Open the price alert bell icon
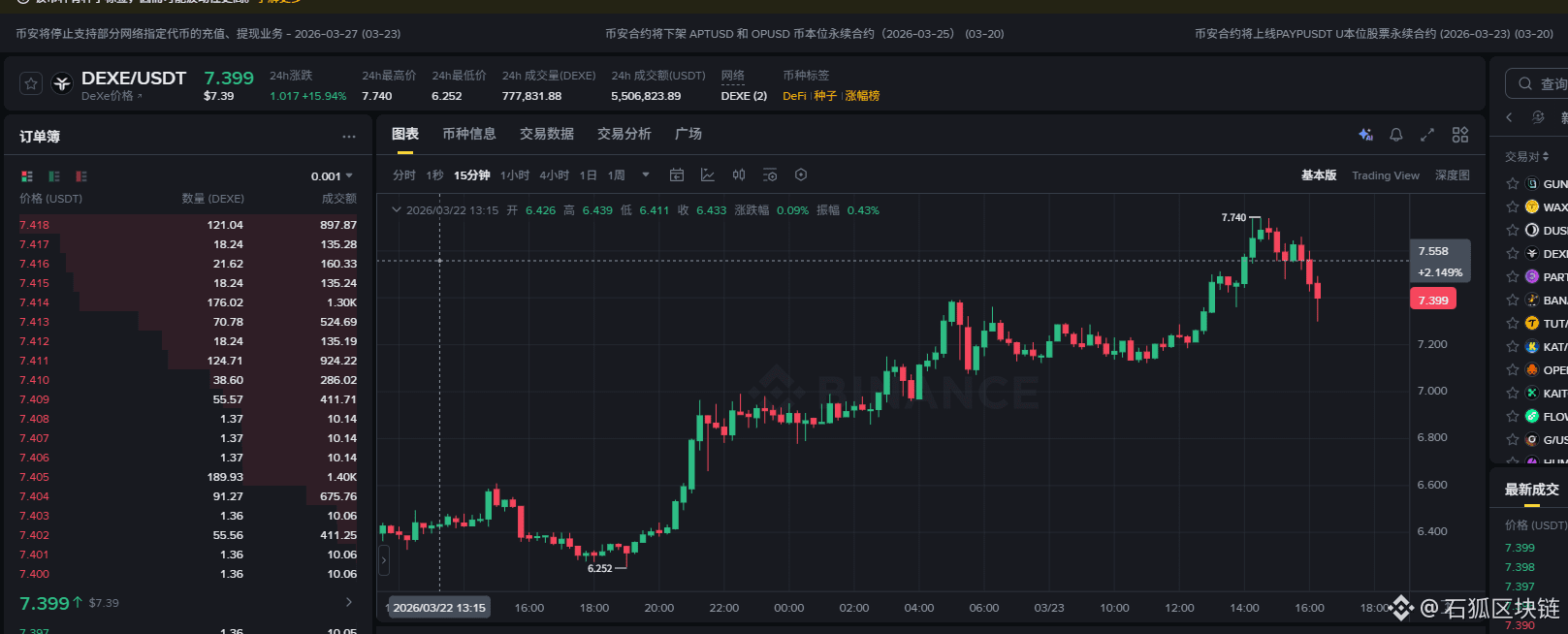 tap(1396, 135)
